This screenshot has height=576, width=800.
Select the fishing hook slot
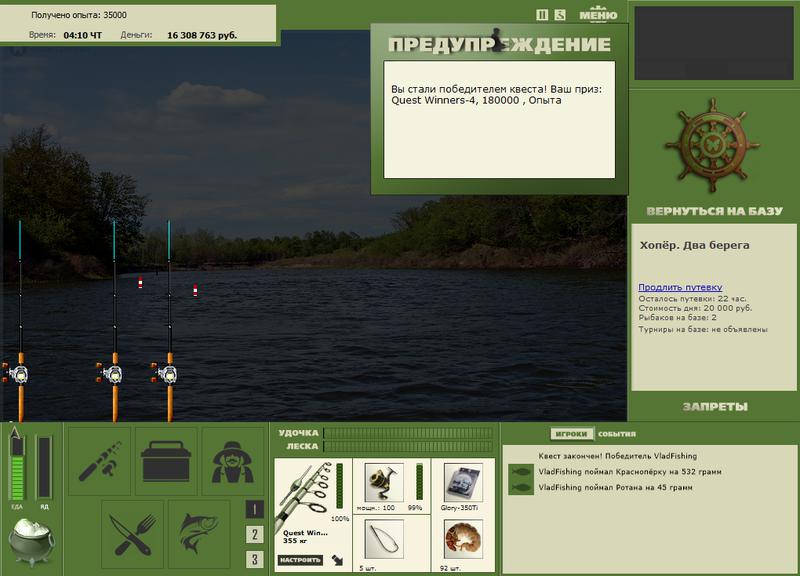pos(384,539)
